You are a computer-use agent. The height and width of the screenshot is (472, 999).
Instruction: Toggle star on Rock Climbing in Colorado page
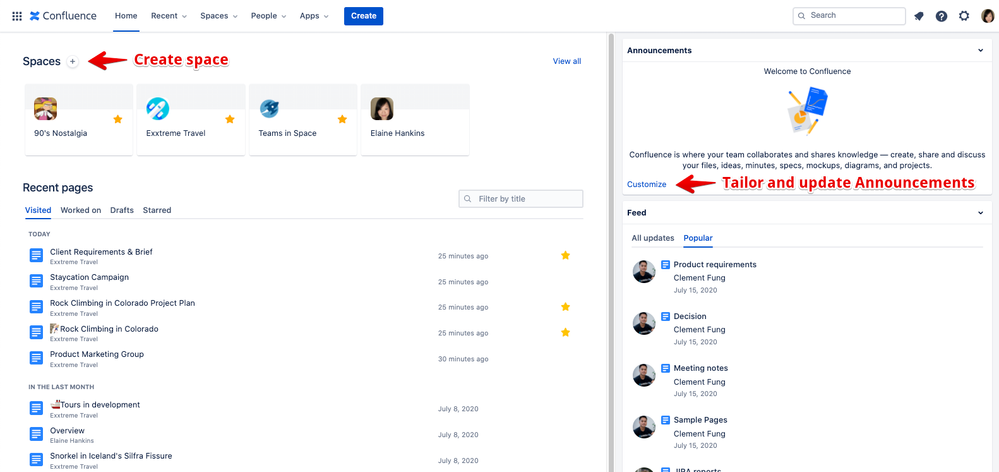[565, 332]
